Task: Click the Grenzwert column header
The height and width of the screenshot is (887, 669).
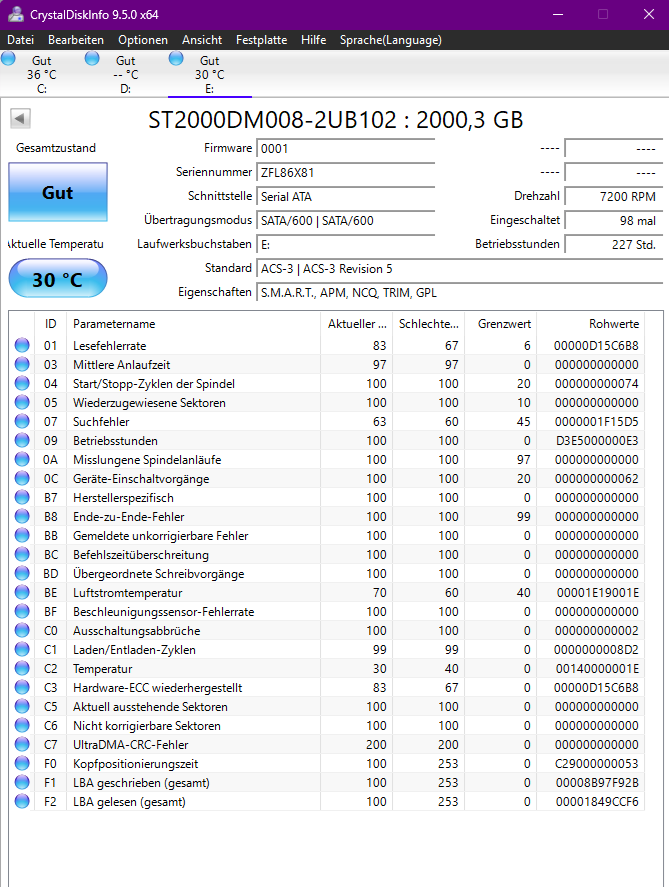Action: click(500, 324)
